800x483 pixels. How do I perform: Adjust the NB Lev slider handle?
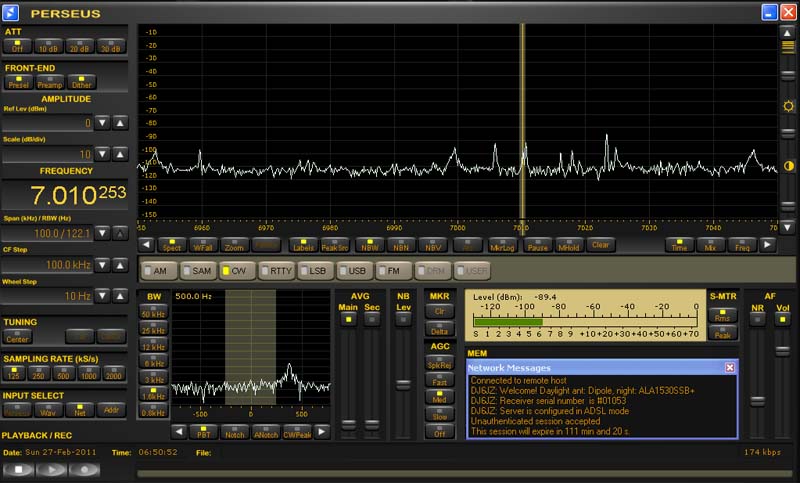(x=403, y=384)
